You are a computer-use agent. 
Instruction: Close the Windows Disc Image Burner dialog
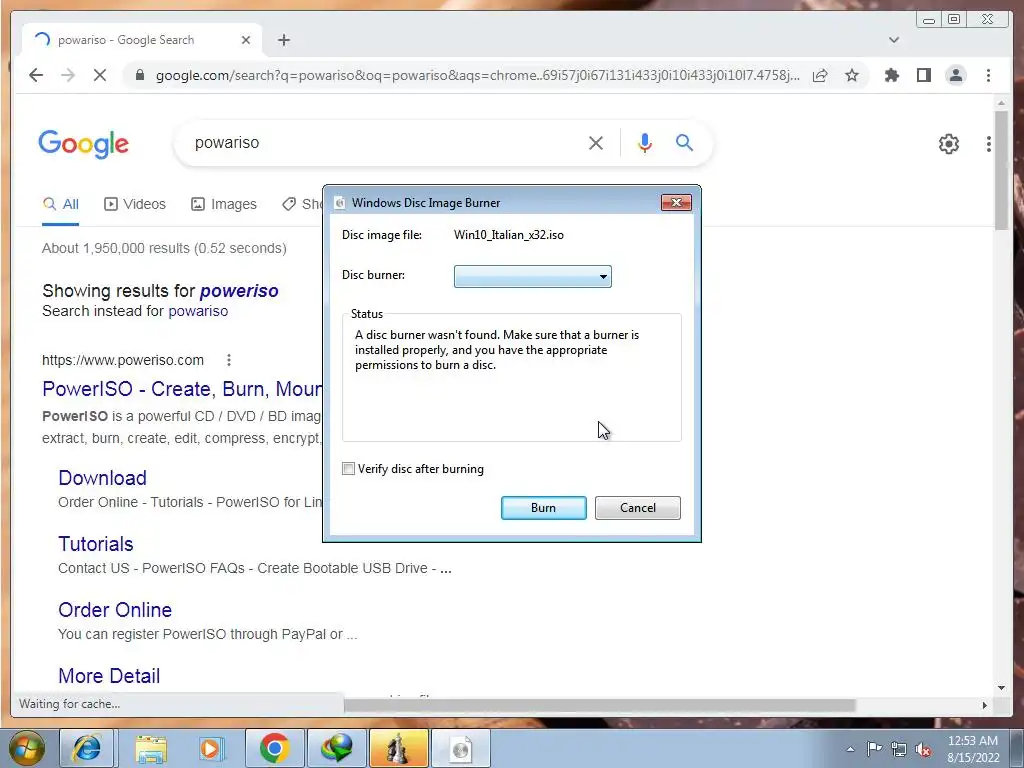(x=676, y=202)
